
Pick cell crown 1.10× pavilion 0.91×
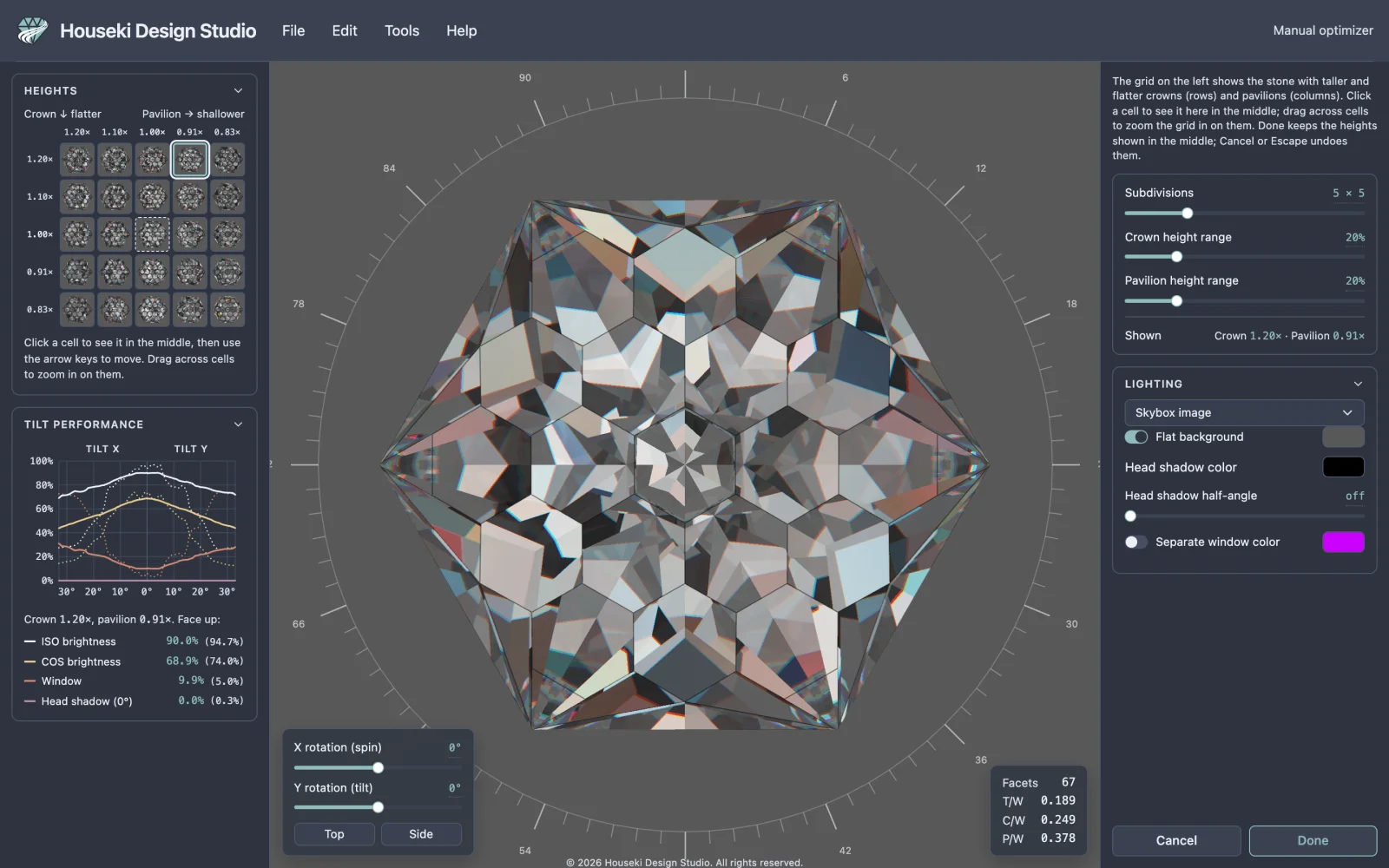pyautogui.click(x=190, y=197)
